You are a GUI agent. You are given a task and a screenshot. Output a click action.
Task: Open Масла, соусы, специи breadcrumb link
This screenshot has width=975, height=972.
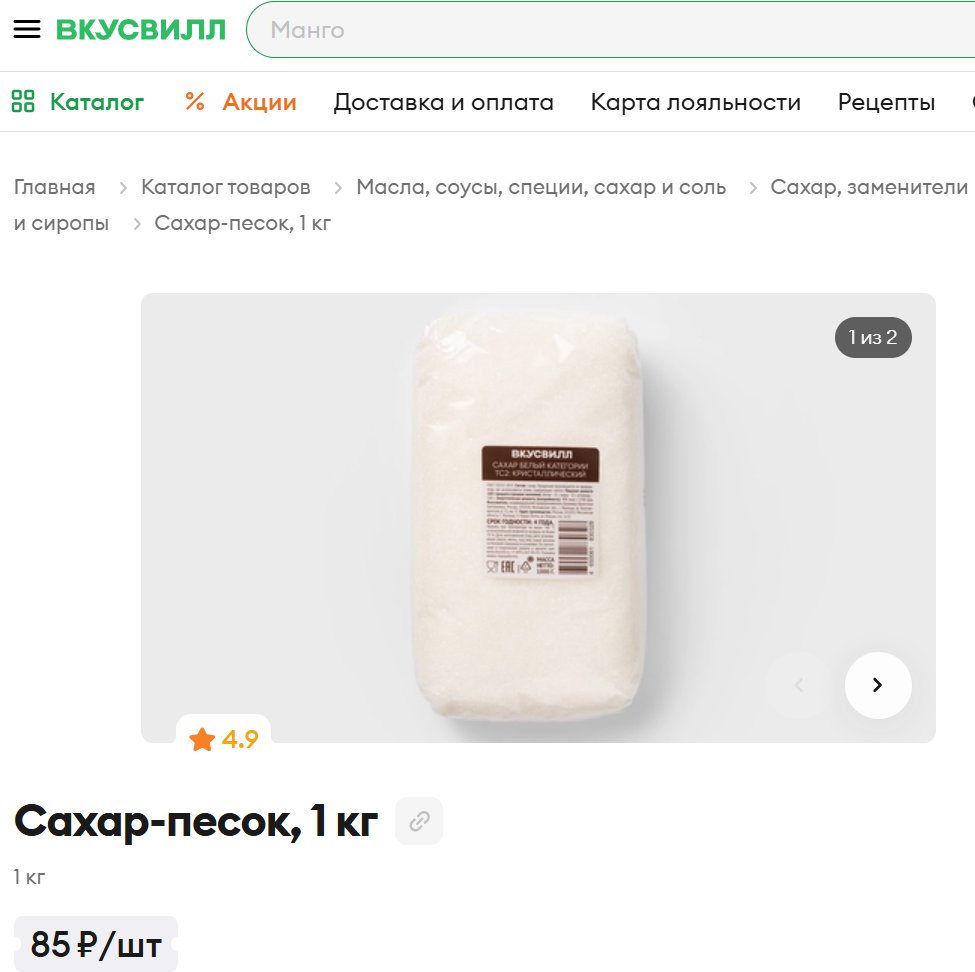(x=541, y=187)
